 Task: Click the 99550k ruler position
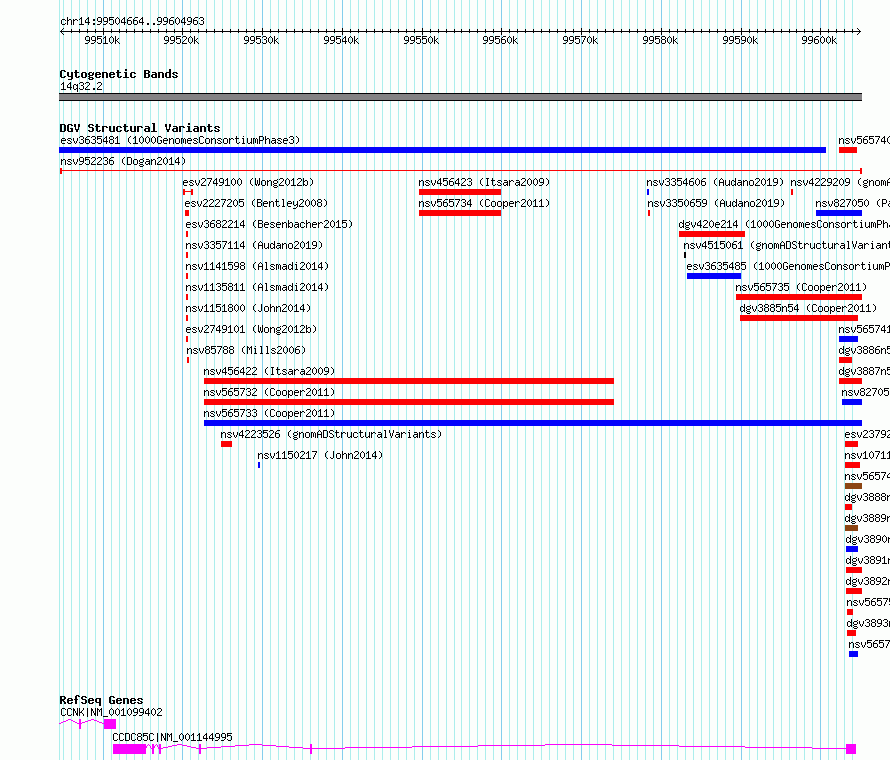click(421, 40)
